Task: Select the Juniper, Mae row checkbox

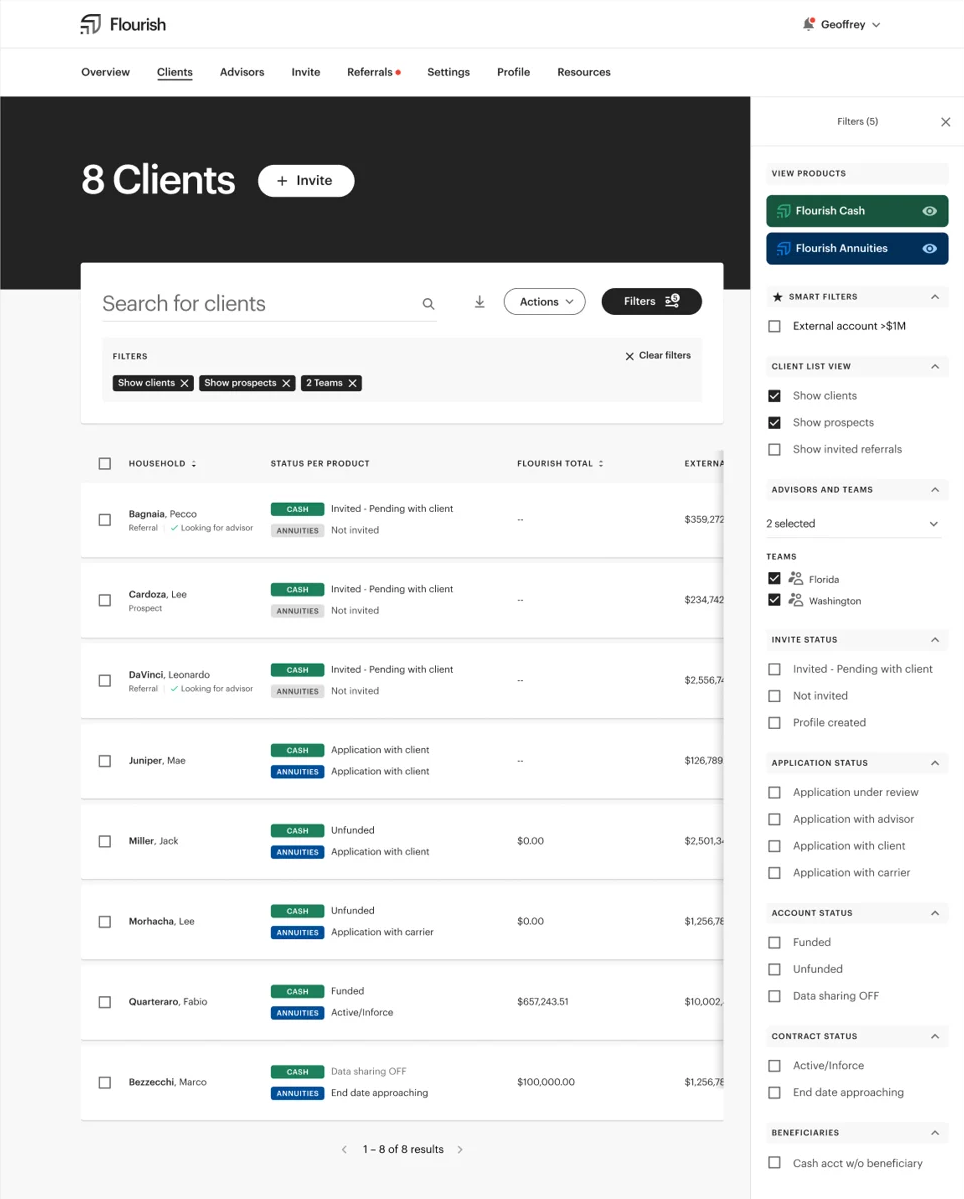Action: pyautogui.click(x=105, y=761)
